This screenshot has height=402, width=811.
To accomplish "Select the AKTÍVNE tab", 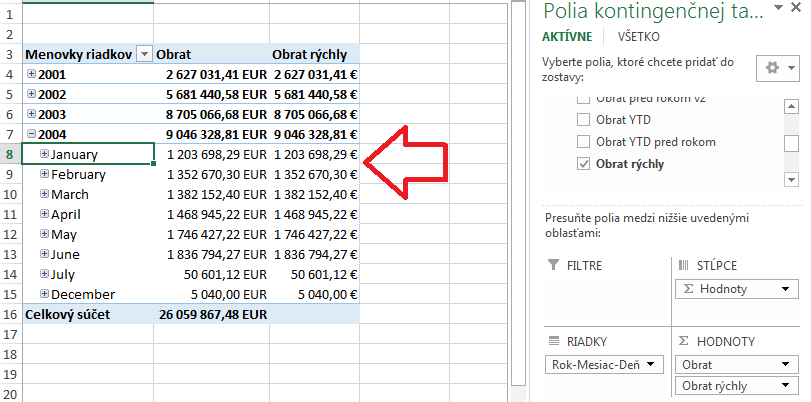I will [566, 36].
